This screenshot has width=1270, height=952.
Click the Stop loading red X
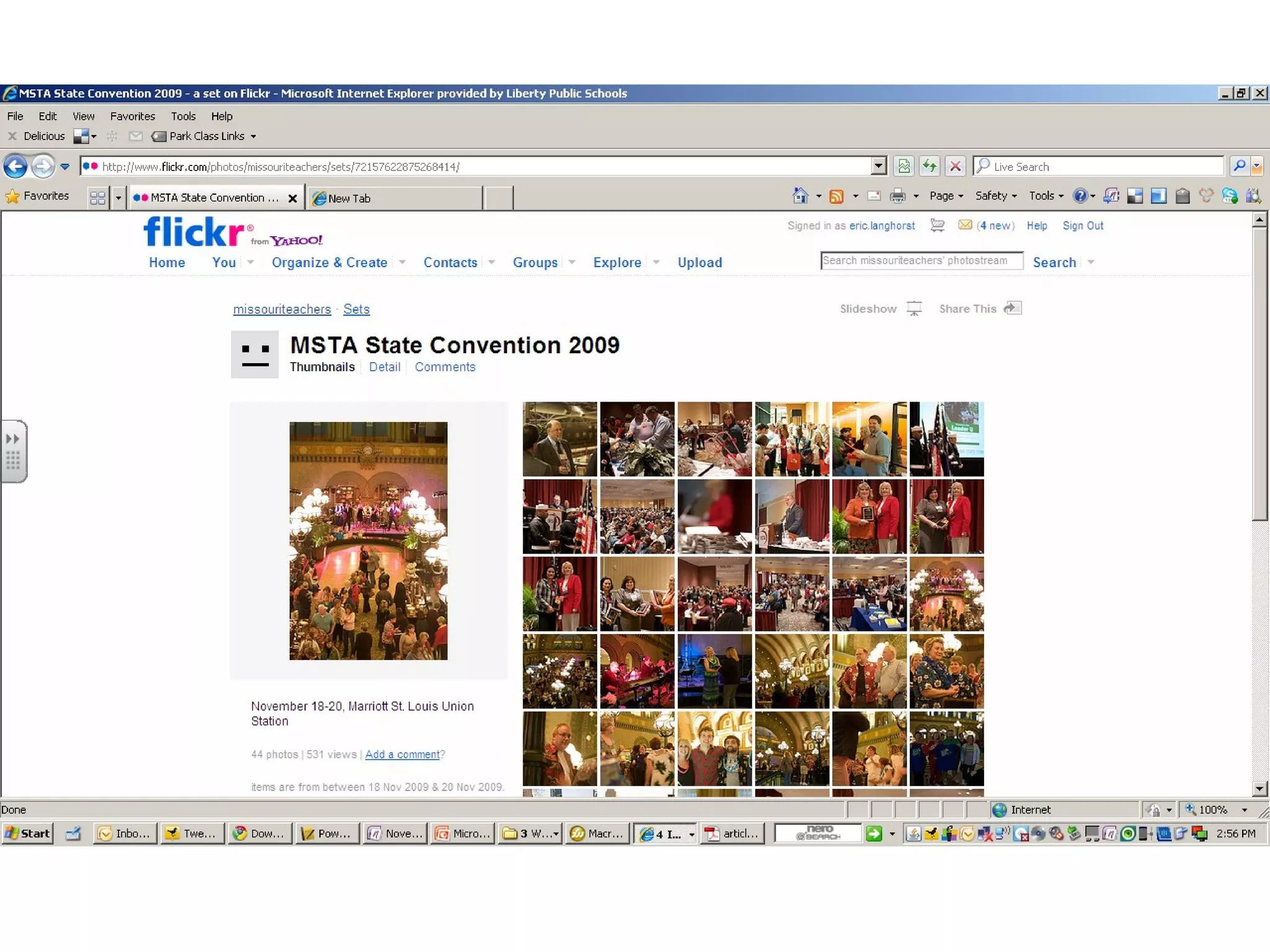956,166
